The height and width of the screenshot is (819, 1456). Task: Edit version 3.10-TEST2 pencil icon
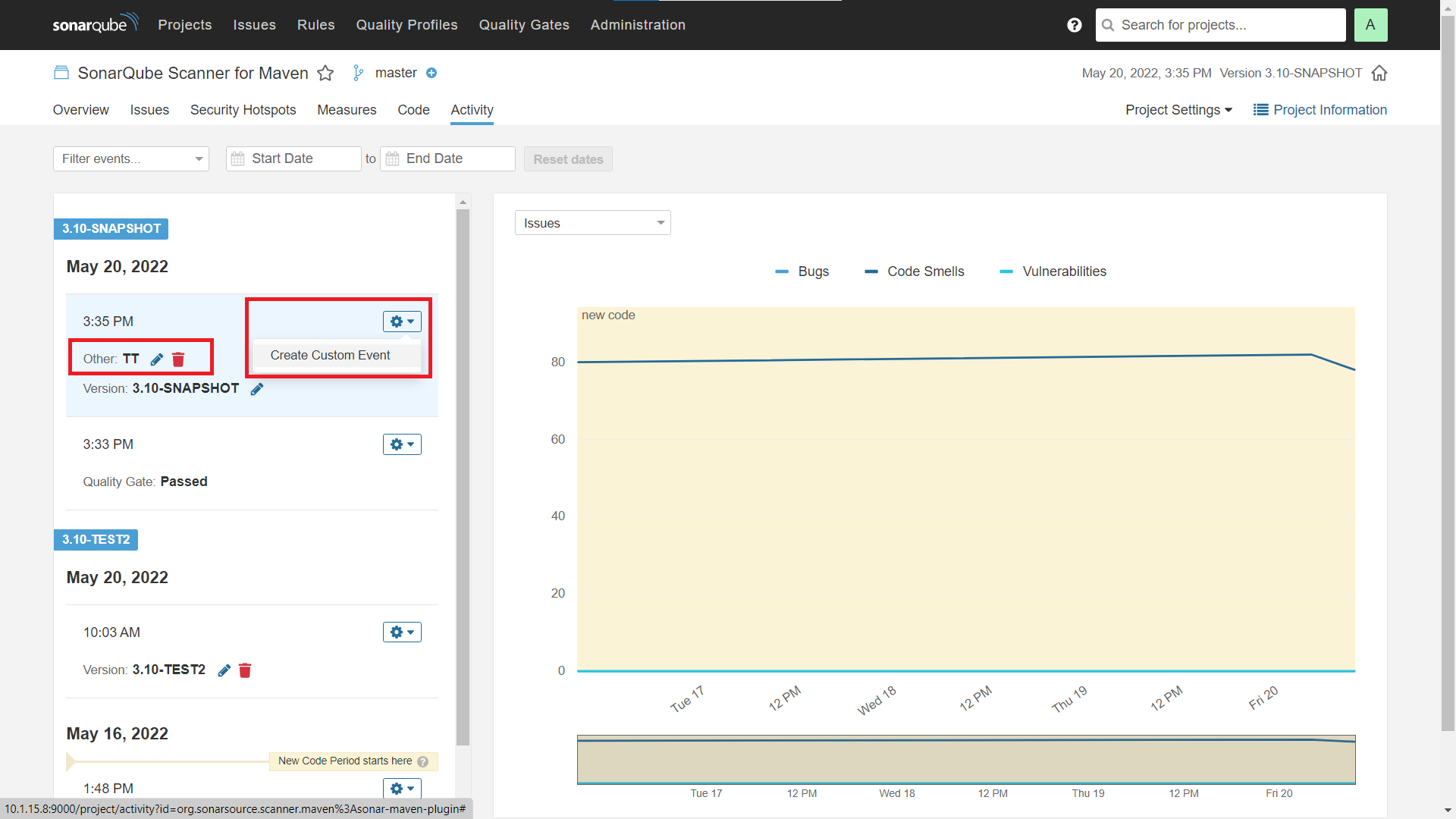point(224,670)
